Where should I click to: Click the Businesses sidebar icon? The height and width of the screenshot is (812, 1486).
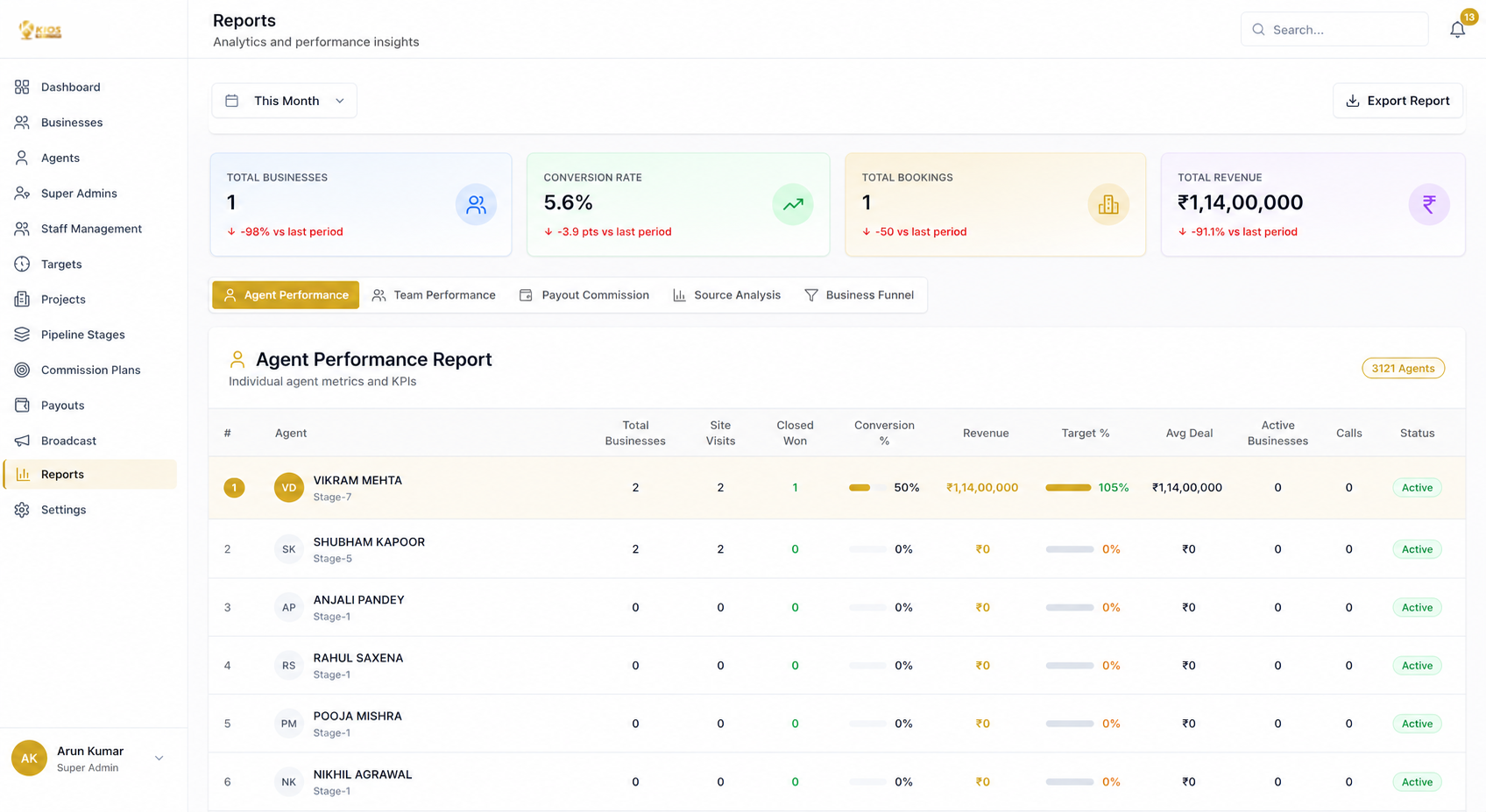tap(22, 123)
